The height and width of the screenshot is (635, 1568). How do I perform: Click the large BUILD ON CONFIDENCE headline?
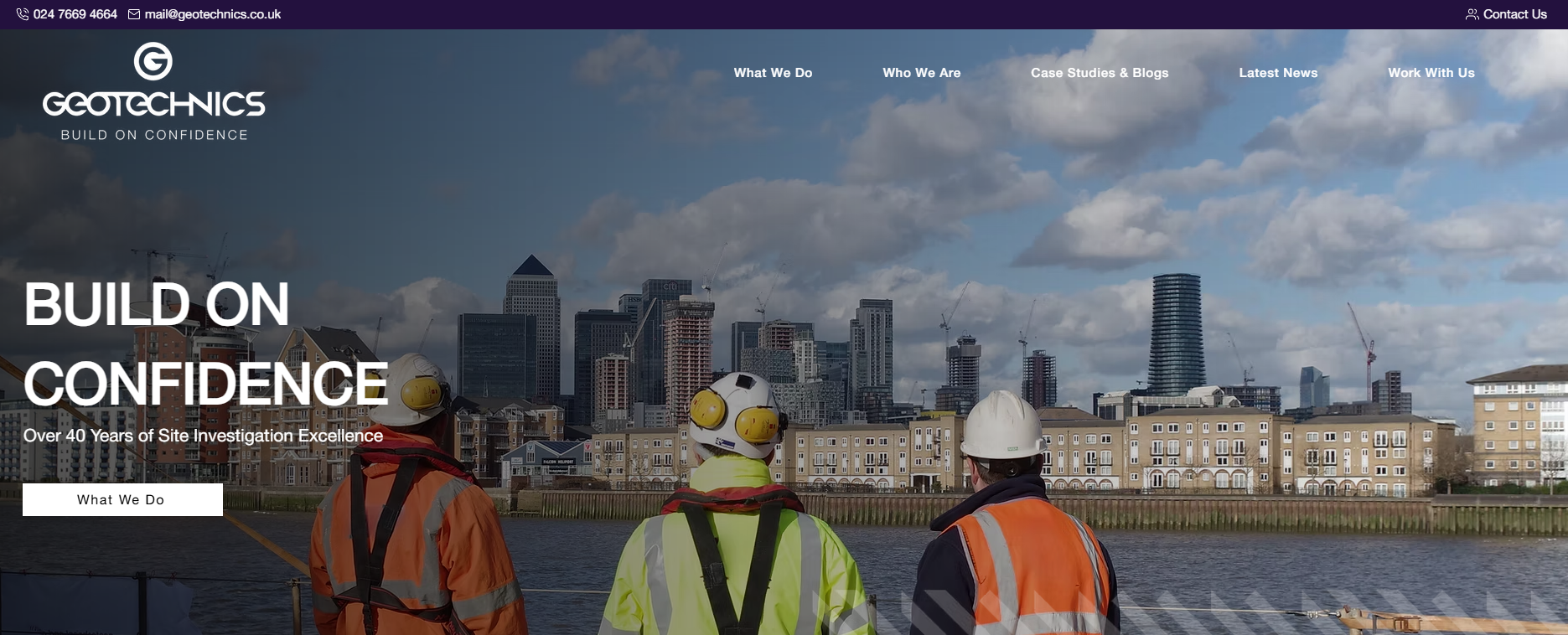point(205,343)
